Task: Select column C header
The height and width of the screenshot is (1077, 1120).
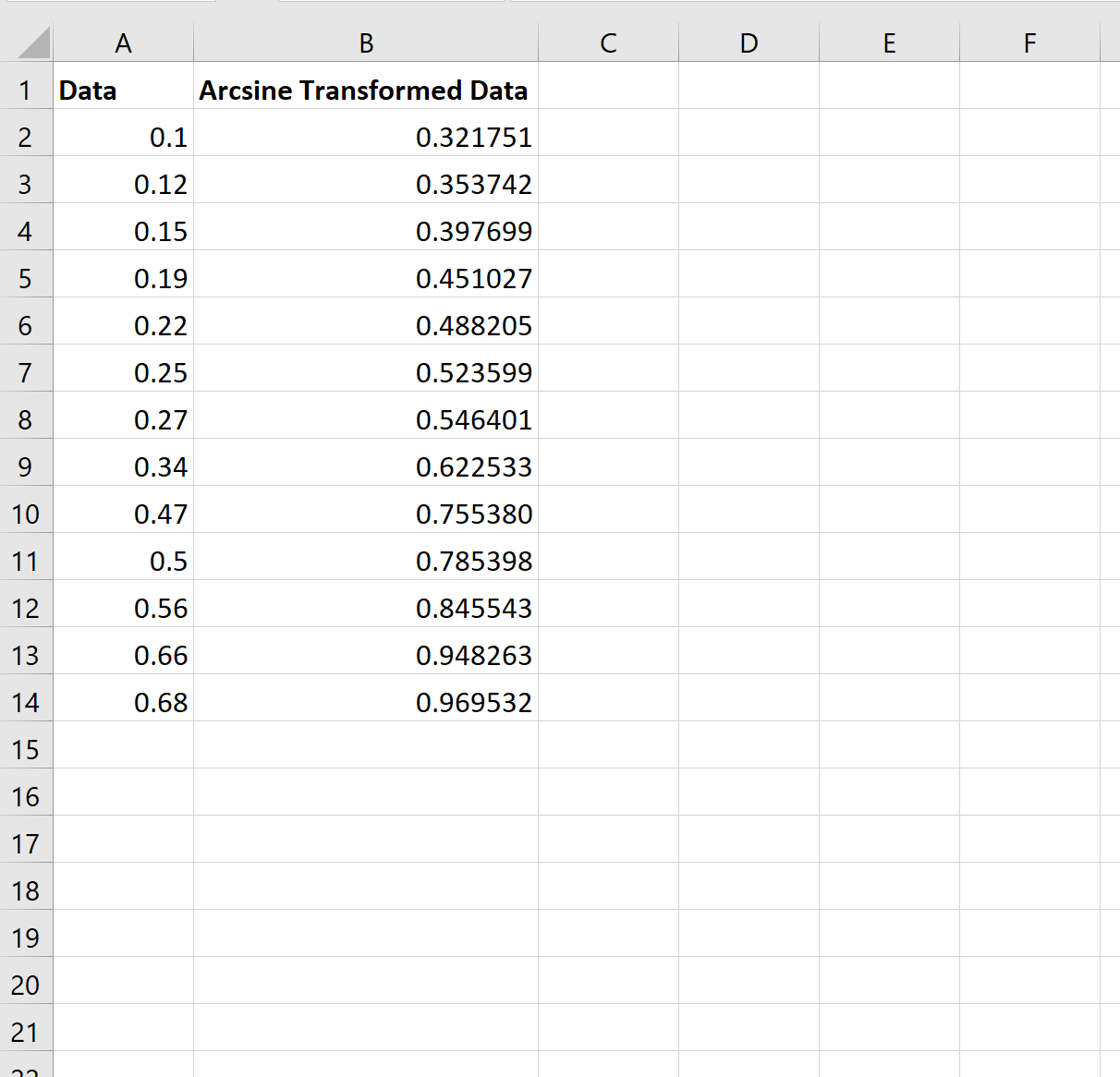Action: (608, 42)
